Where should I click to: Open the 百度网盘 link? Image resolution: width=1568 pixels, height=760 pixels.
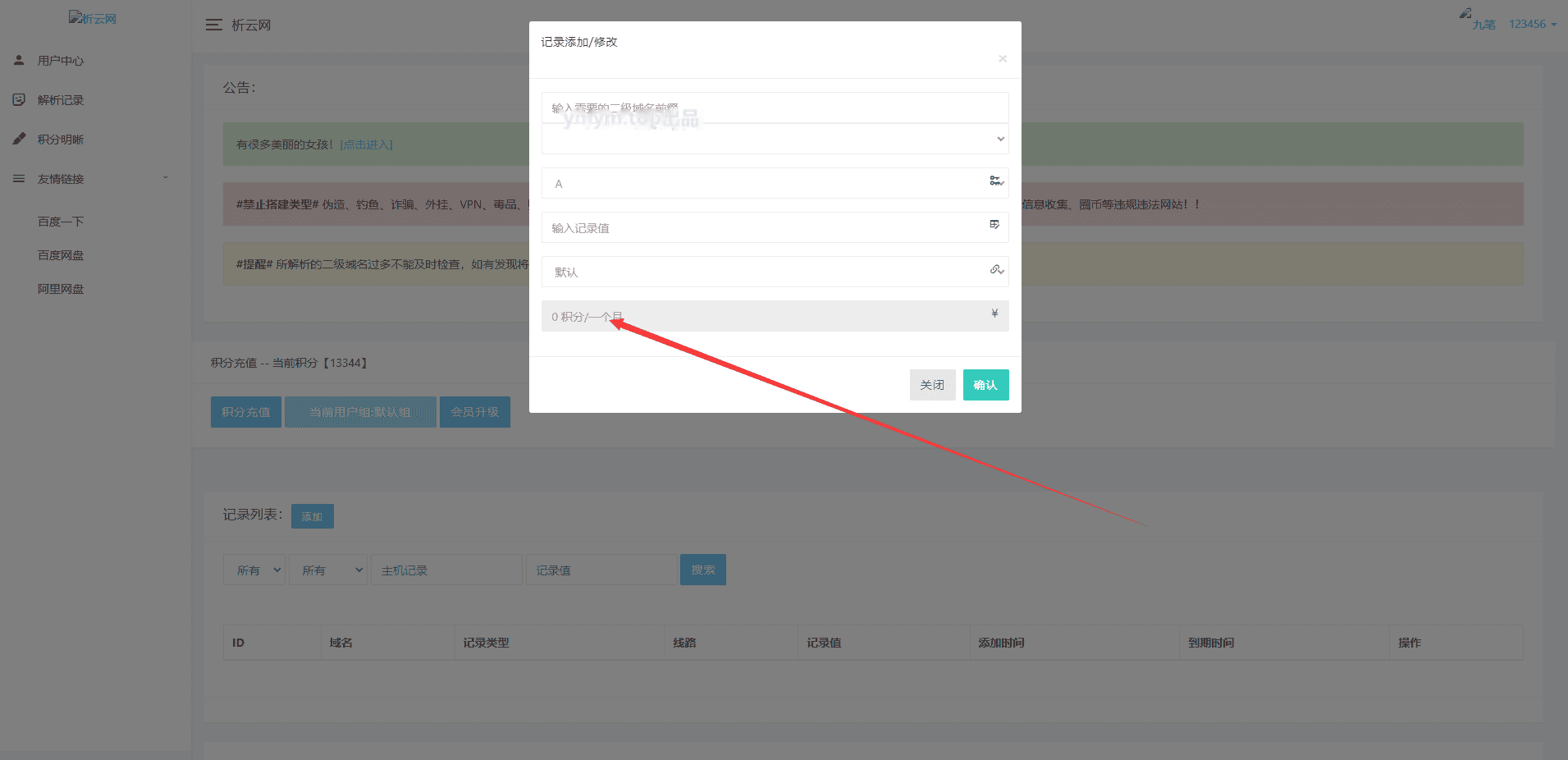pyautogui.click(x=61, y=255)
